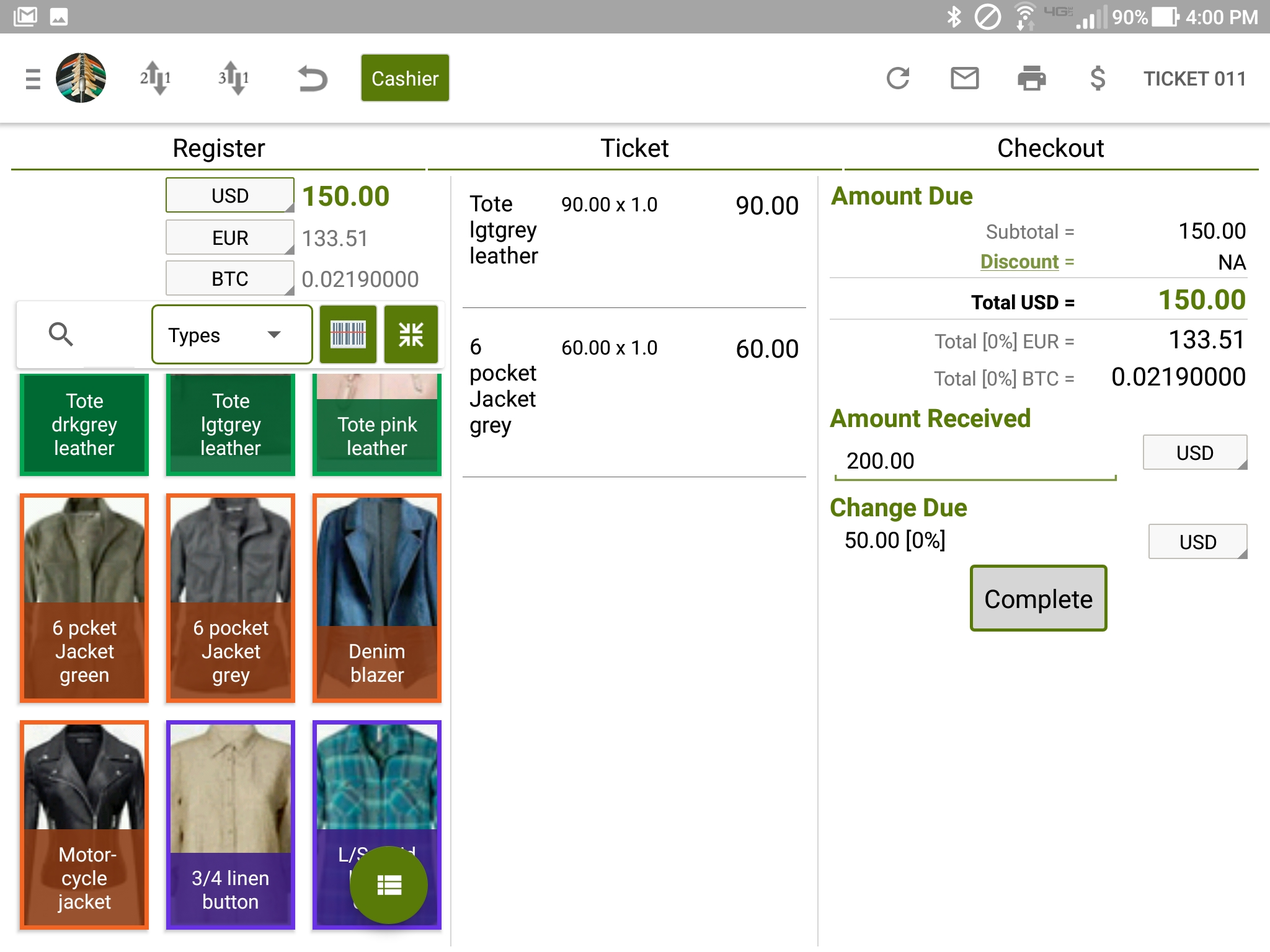Open the Change Due USD currency selector

tap(1197, 542)
